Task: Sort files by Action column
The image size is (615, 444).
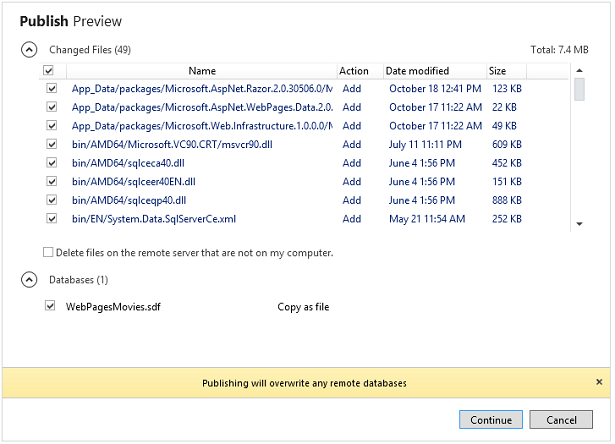Action: 353,71
